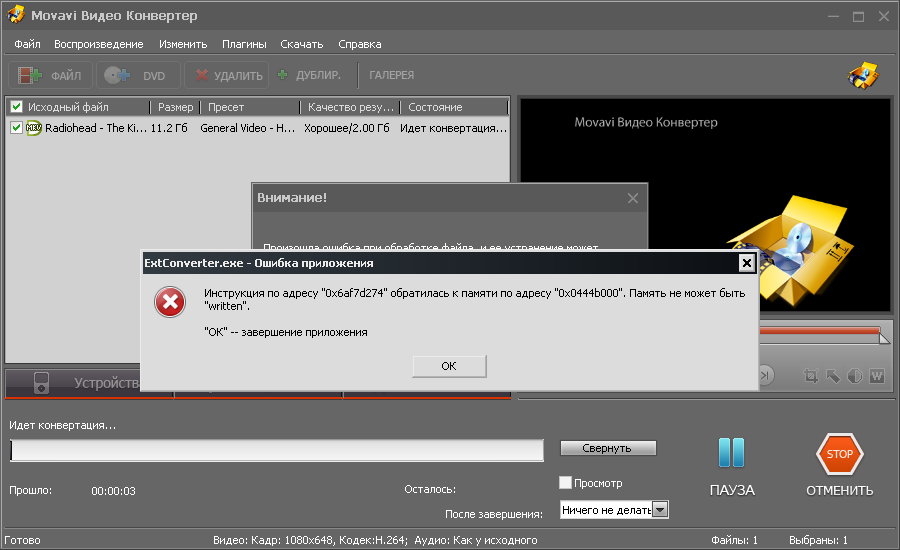Click the red STOP Отменить icon
The image size is (900, 550).
coord(839,455)
